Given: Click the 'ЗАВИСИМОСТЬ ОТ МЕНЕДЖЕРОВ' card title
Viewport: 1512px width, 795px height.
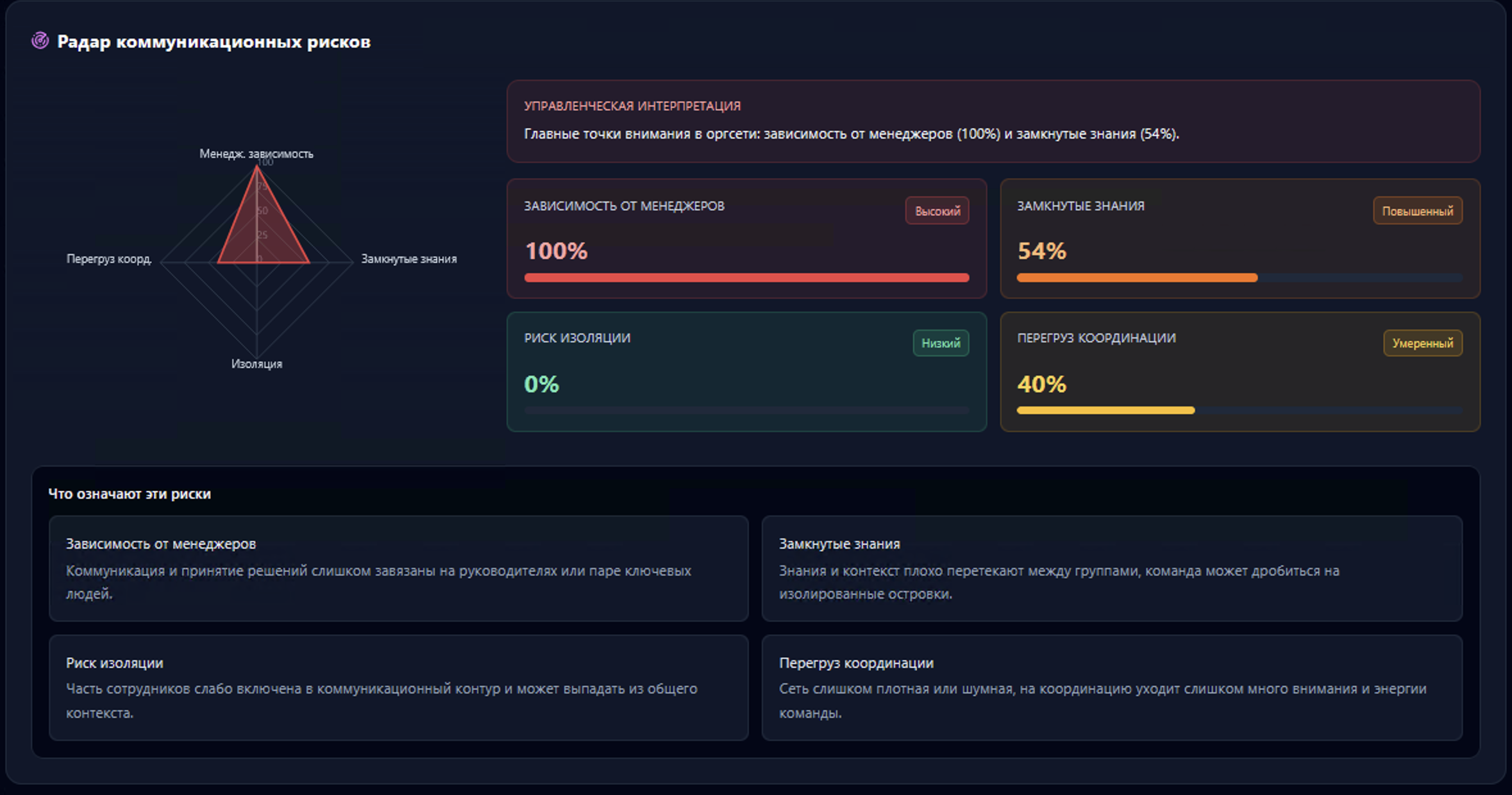Looking at the screenshot, I should pyautogui.click(x=624, y=206).
